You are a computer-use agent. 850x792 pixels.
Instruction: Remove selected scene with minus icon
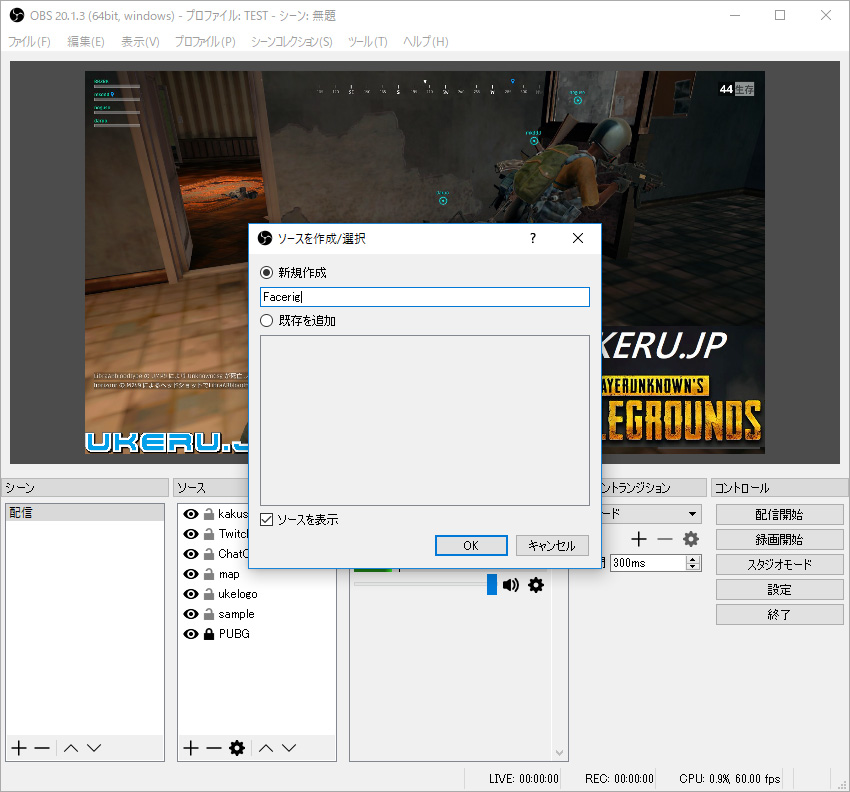[x=42, y=748]
